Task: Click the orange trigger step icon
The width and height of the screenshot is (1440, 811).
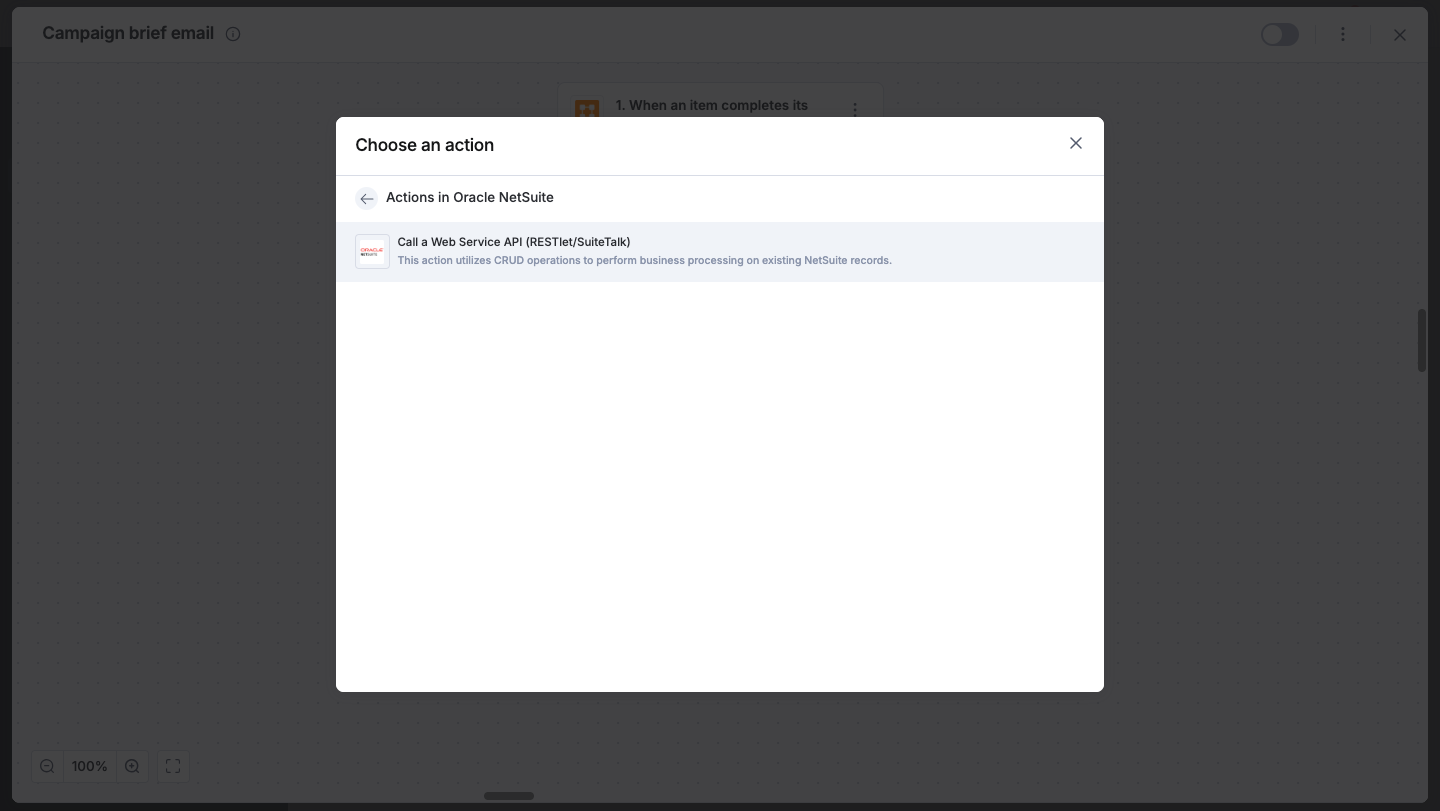Action: (x=587, y=108)
